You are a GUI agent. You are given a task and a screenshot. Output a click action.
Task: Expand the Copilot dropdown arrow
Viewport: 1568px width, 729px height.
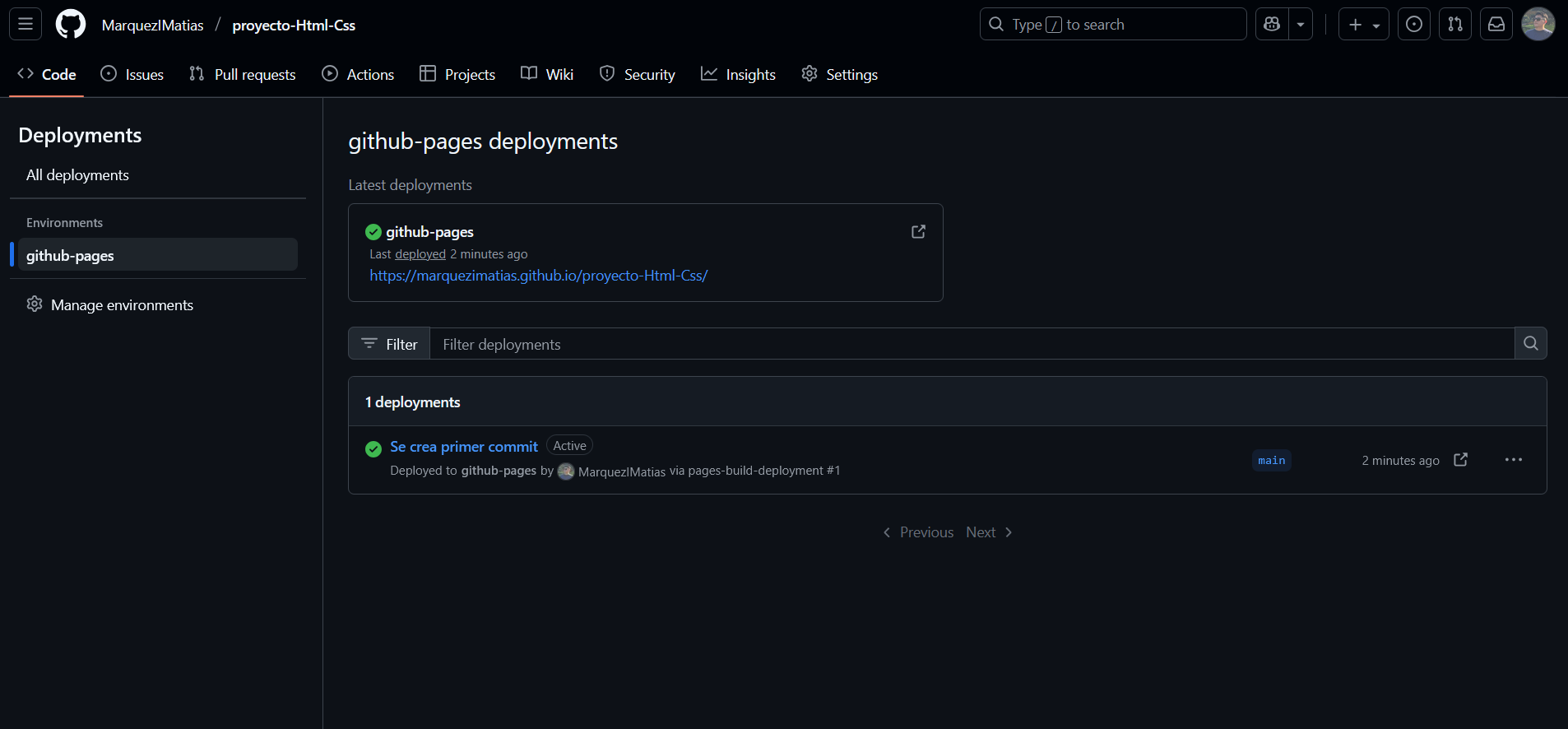click(1301, 24)
